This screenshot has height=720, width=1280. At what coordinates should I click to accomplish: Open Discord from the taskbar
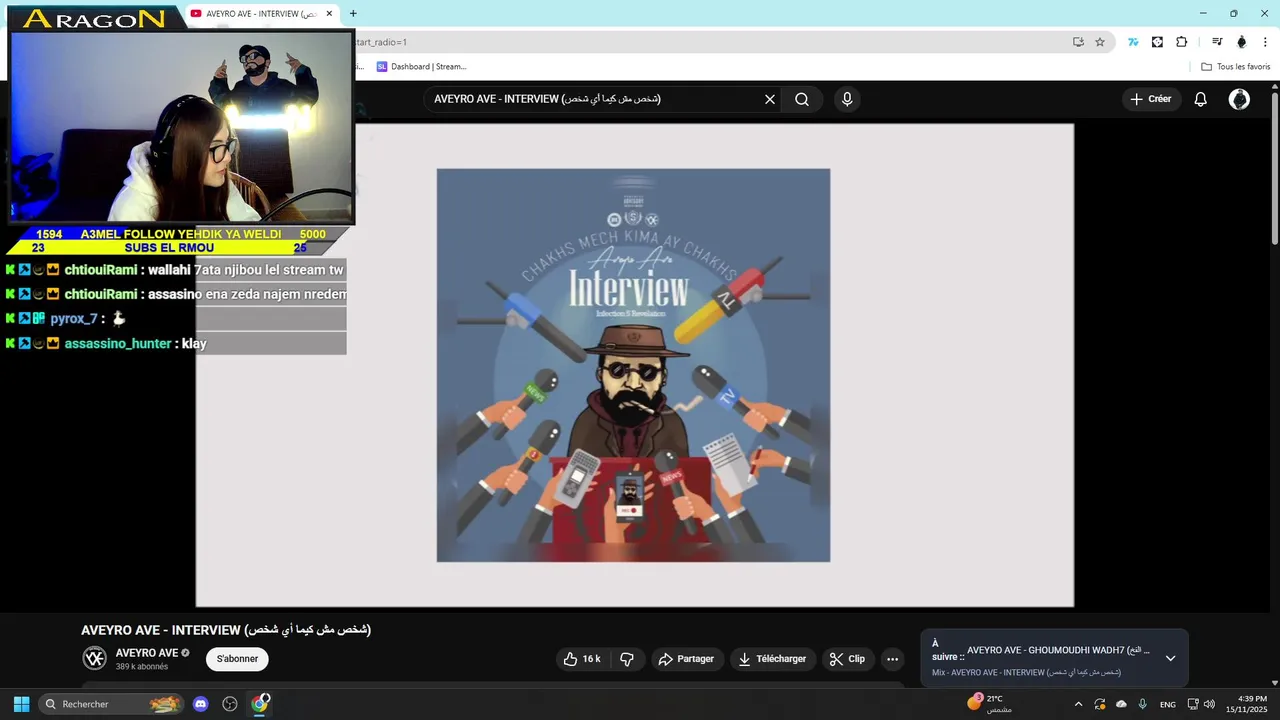(x=201, y=704)
